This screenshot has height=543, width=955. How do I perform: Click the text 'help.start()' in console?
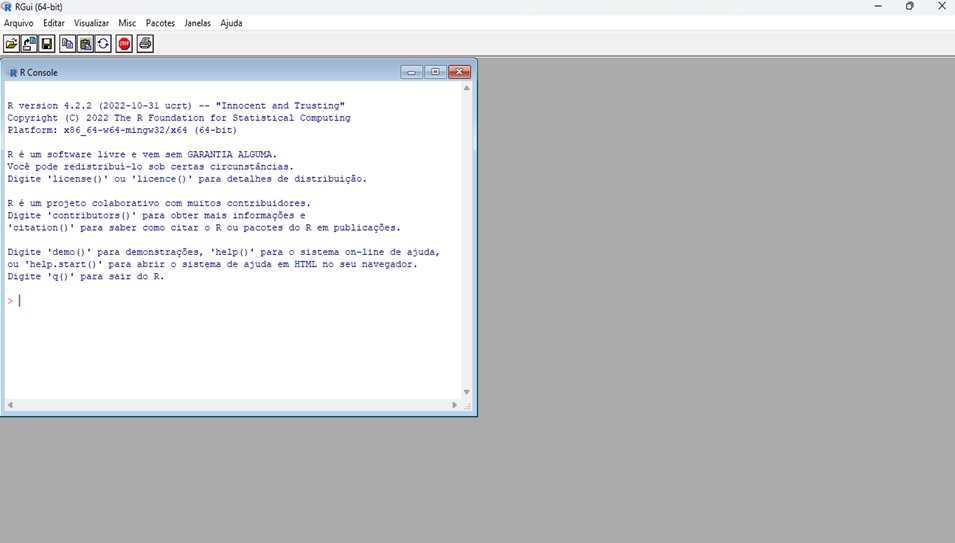(x=63, y=264)
